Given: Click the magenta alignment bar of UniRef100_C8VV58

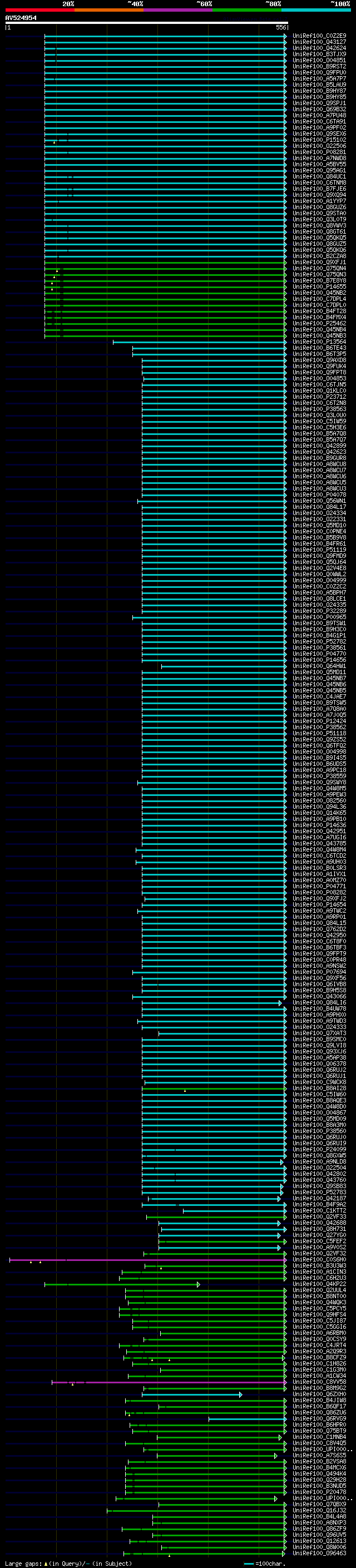Looking at the screenshot, I should click(x=169, y=1382).
